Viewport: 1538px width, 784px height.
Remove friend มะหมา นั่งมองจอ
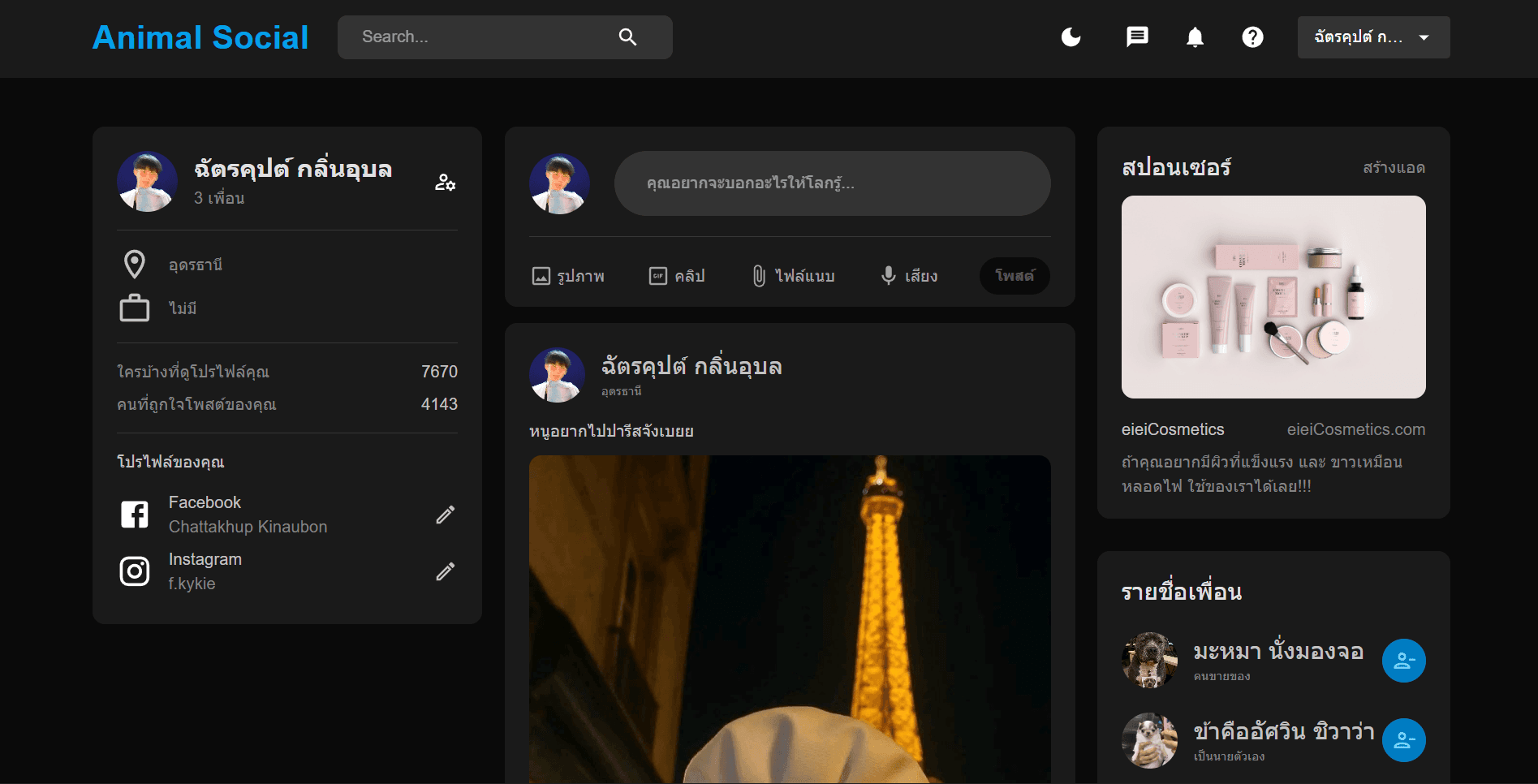[x=1404, y=661]
